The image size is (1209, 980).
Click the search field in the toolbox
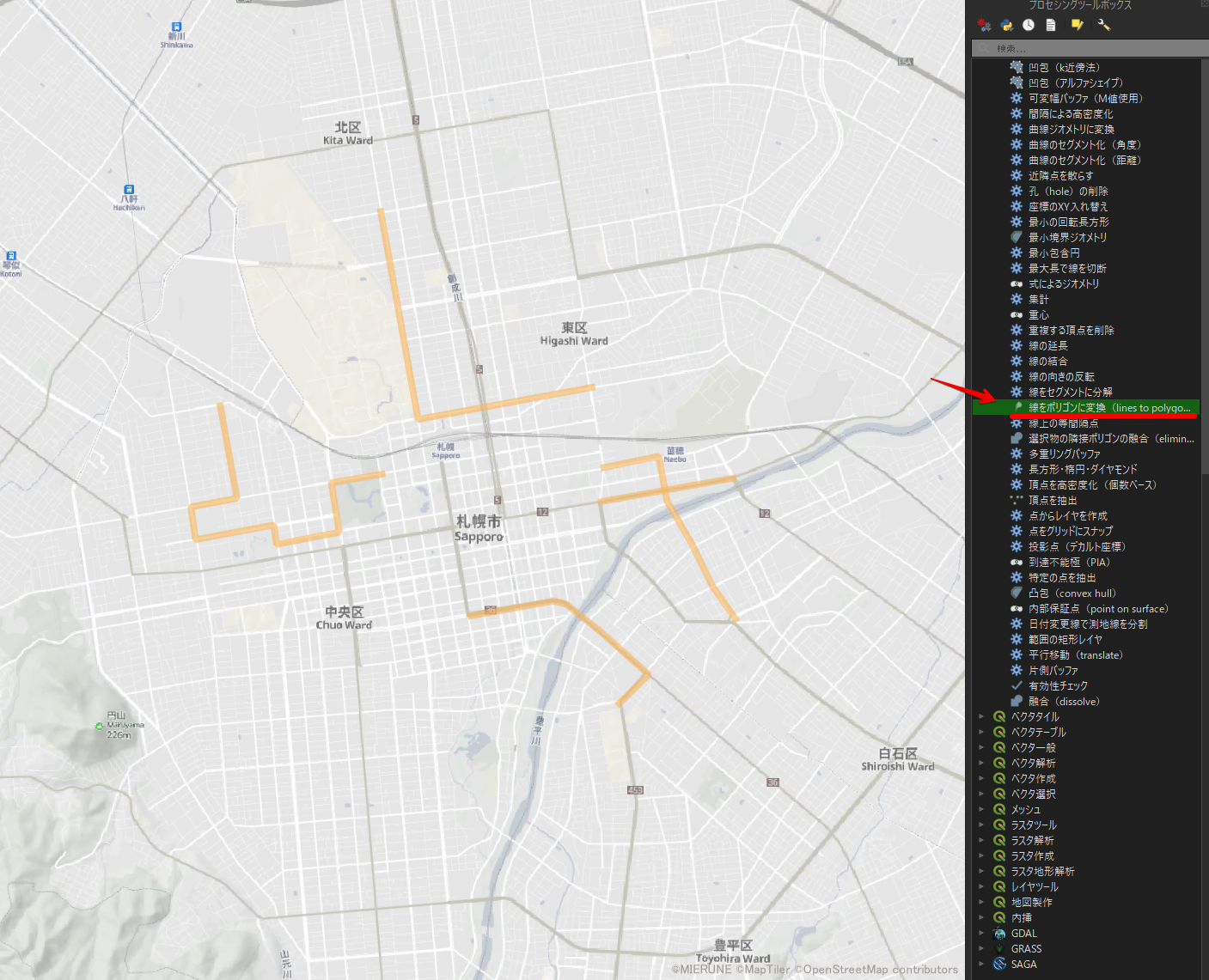1090,48
